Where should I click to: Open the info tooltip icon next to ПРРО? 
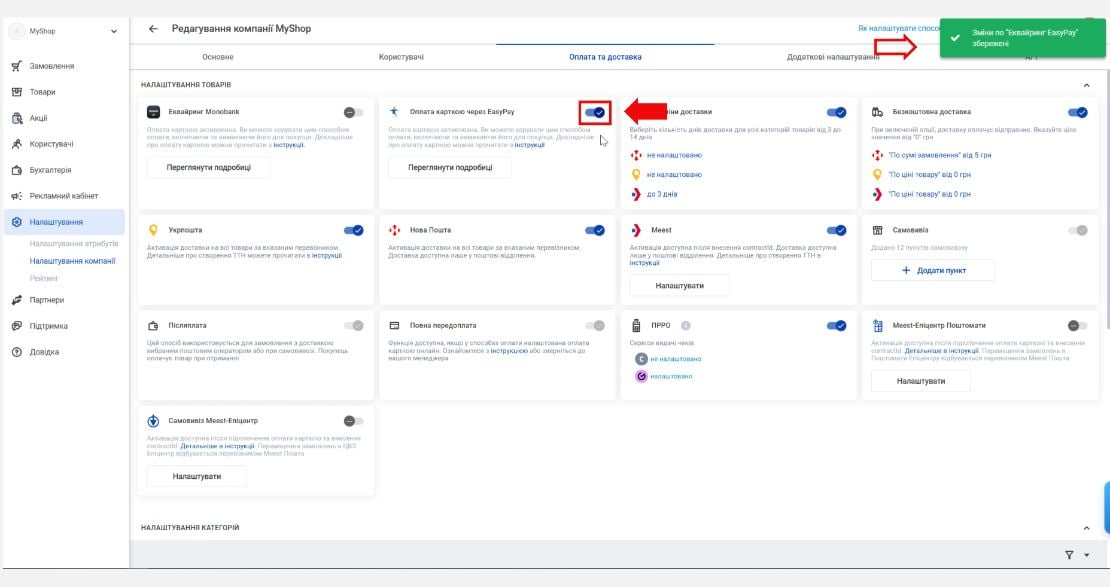click(x=685, y=326)
